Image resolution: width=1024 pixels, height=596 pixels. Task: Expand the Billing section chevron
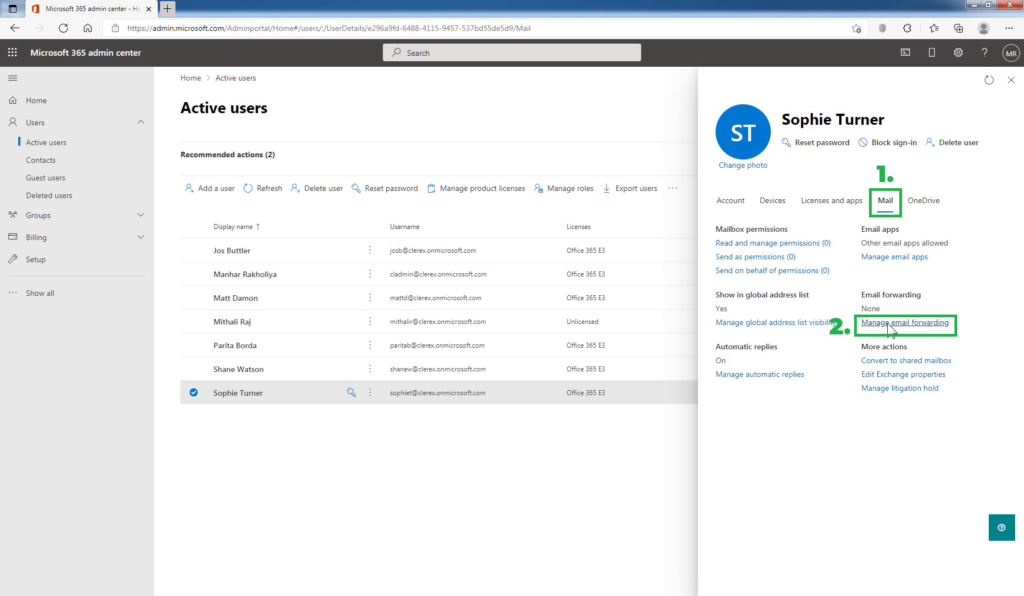[x=140, y=237]
